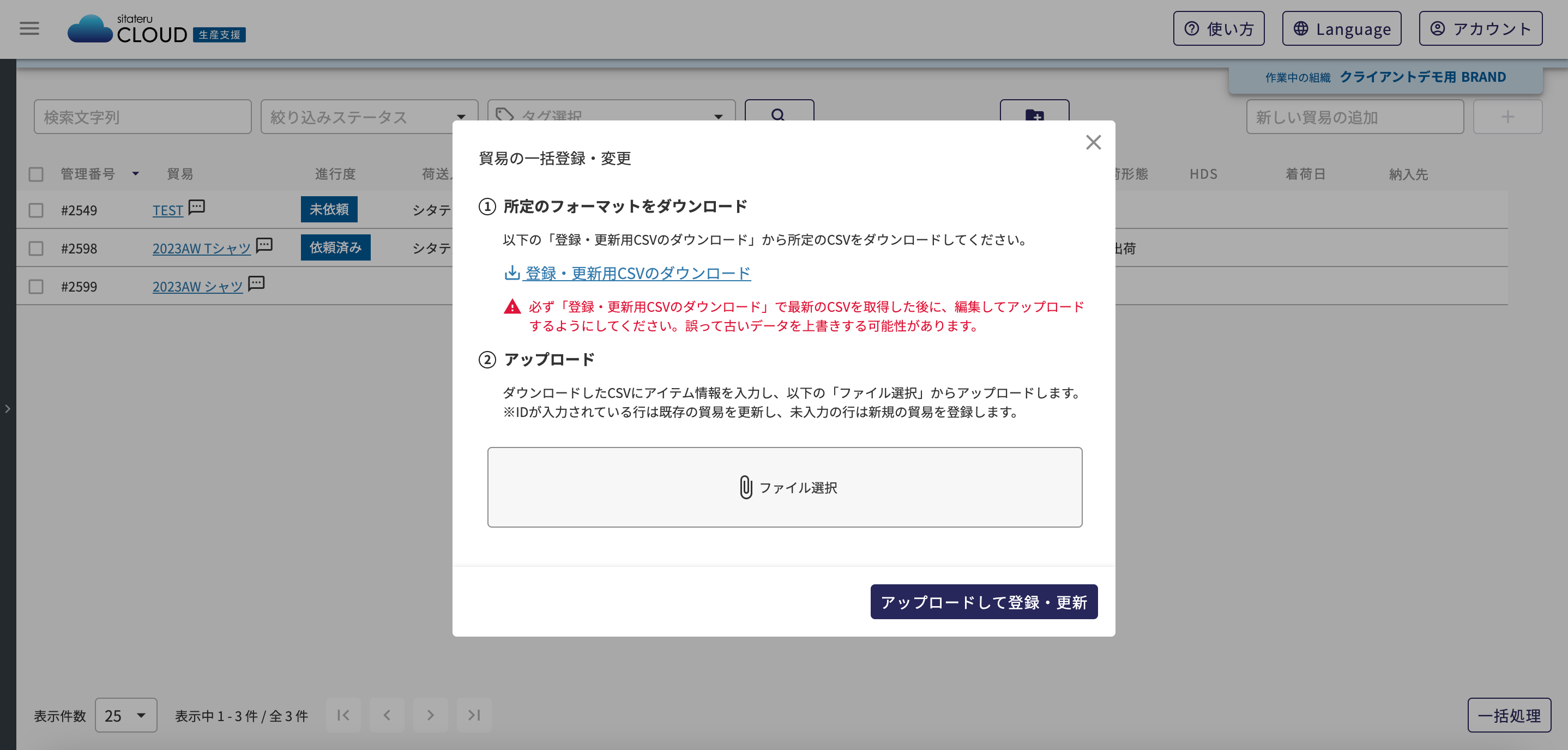Open the 2023AW シャツ trade link

pyautogui.click(x=197, y=287)
